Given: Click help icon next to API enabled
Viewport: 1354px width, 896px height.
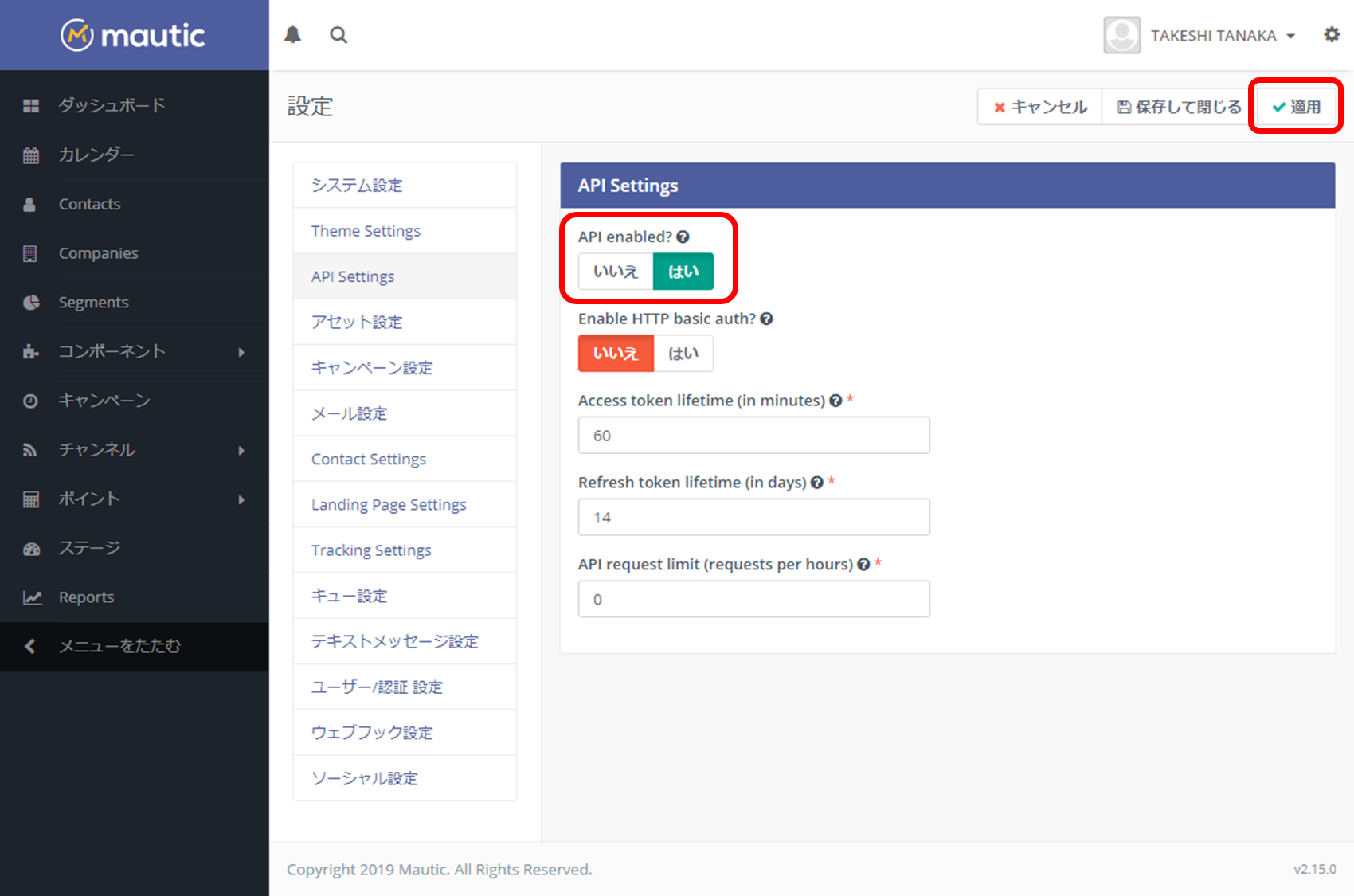Looking at the screenshot, I should [x=683, y=237].
